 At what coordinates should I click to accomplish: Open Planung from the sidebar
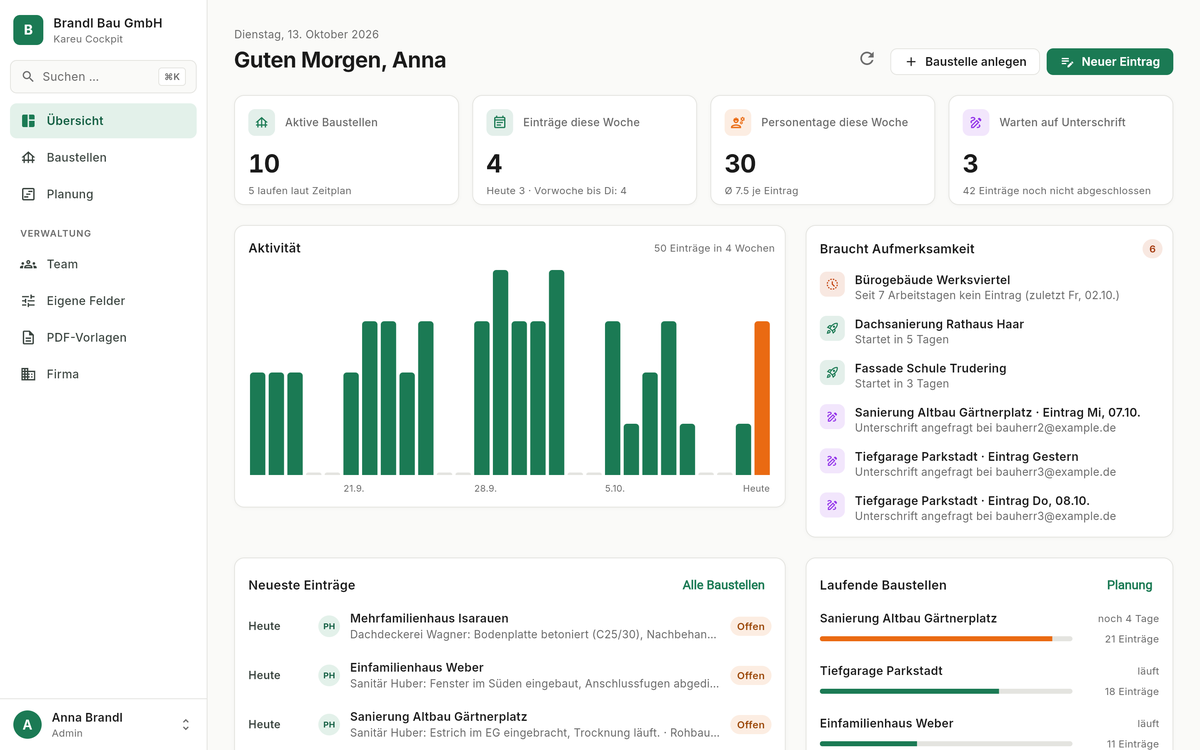tap(103, 194)
